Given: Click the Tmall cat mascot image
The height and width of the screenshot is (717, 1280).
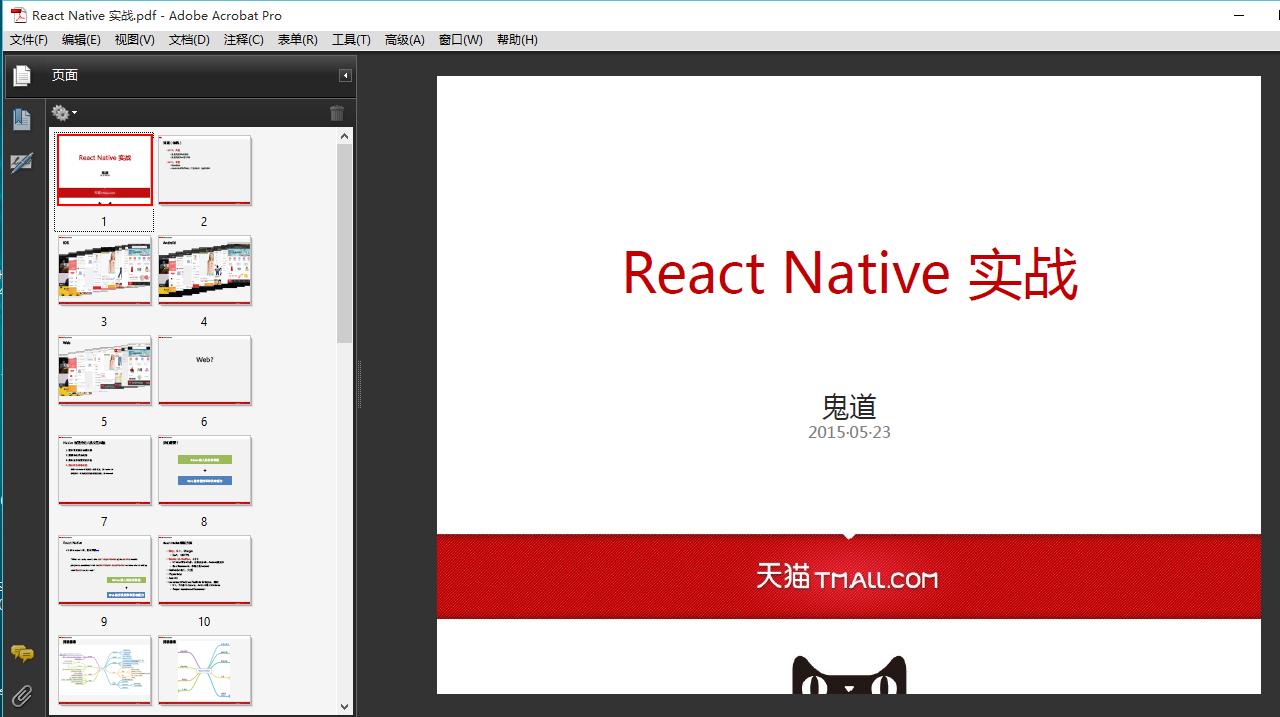Looking at the screenshot, I should [849, 675].
